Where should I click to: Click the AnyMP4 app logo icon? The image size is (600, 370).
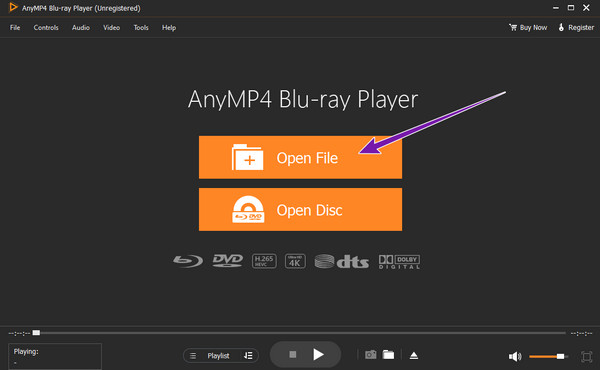point(13,8)
